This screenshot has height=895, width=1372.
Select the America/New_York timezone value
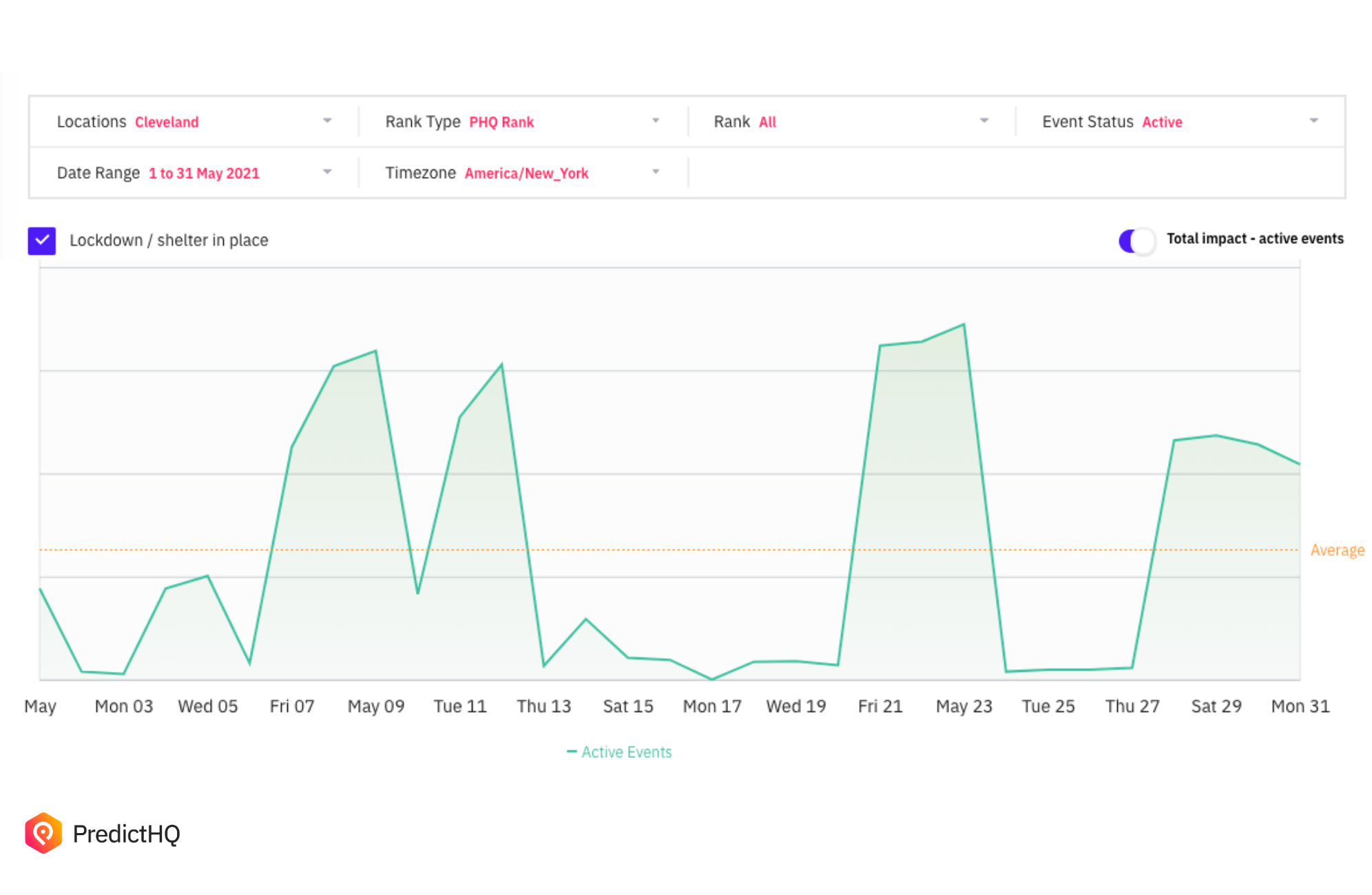point(526,173)
